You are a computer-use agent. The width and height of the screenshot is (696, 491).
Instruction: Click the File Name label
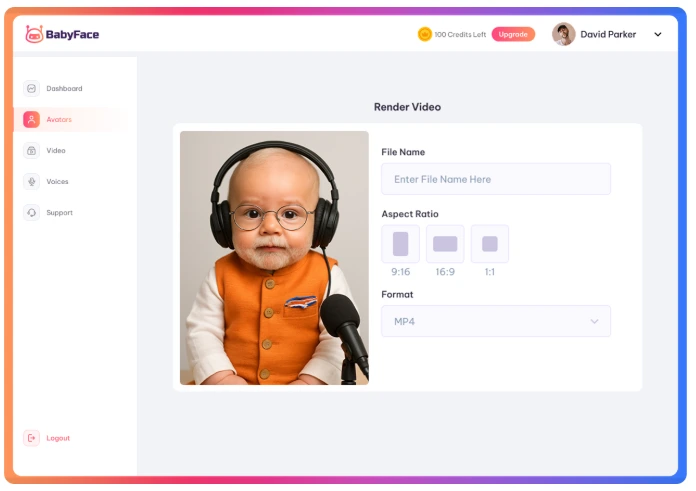tap(403, 152)
